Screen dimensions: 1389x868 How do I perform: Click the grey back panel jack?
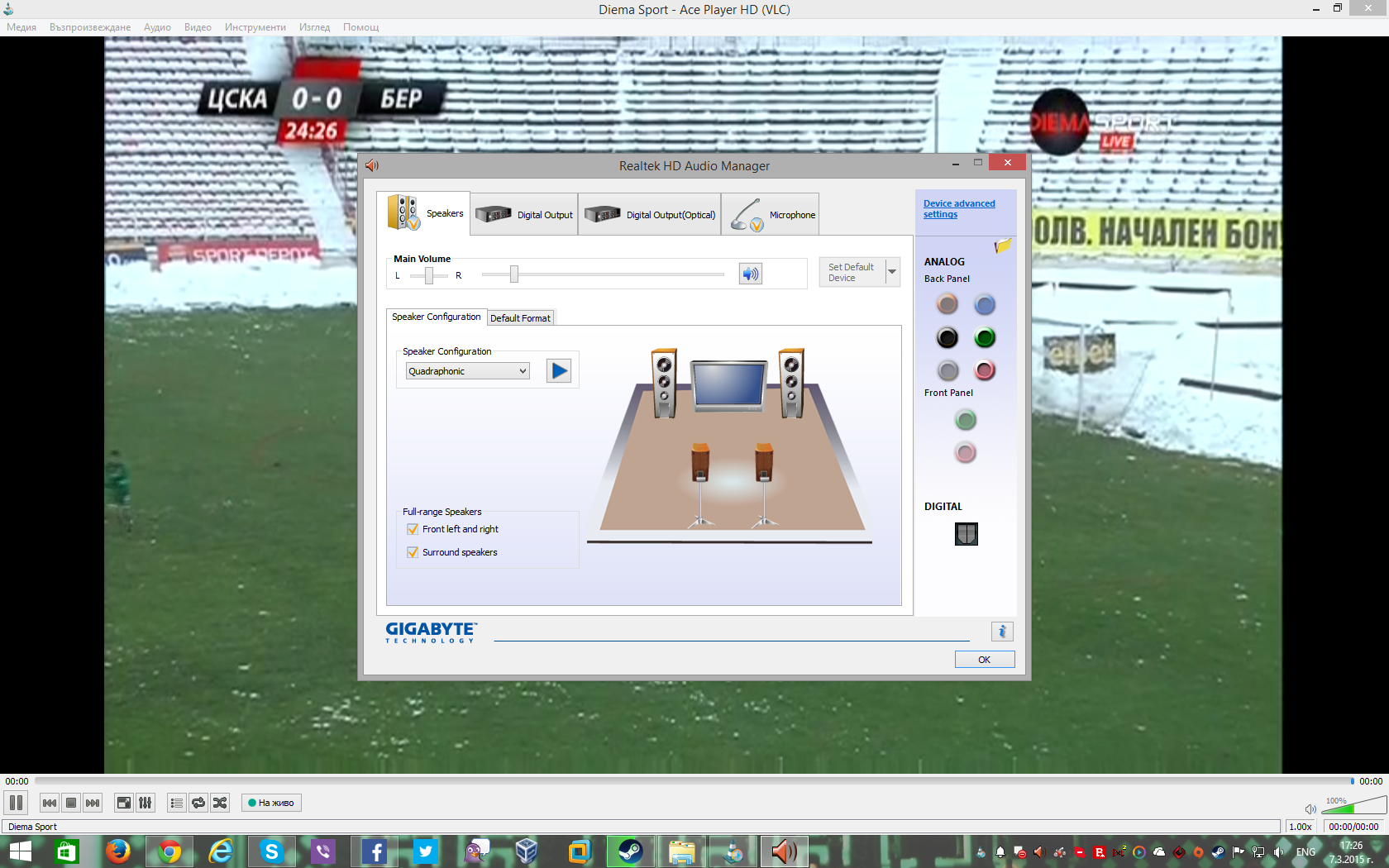[x=948, y=370]
